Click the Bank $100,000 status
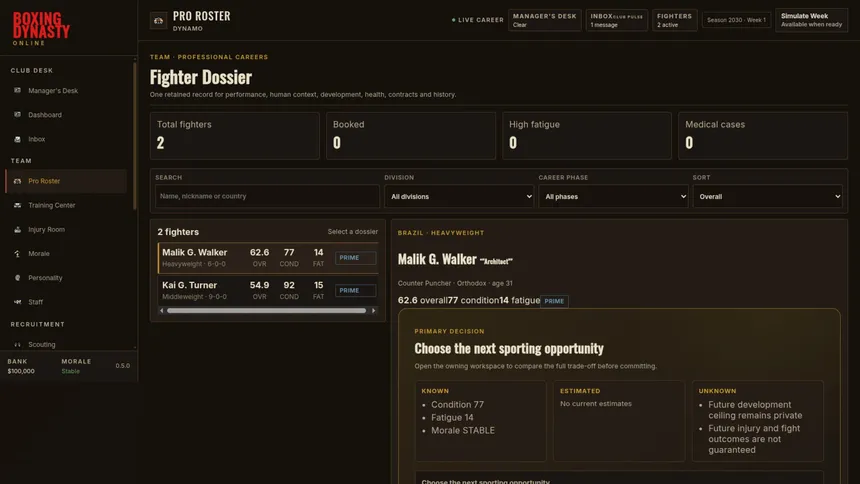Screen dimensions: 860x484 click(21, 366)
